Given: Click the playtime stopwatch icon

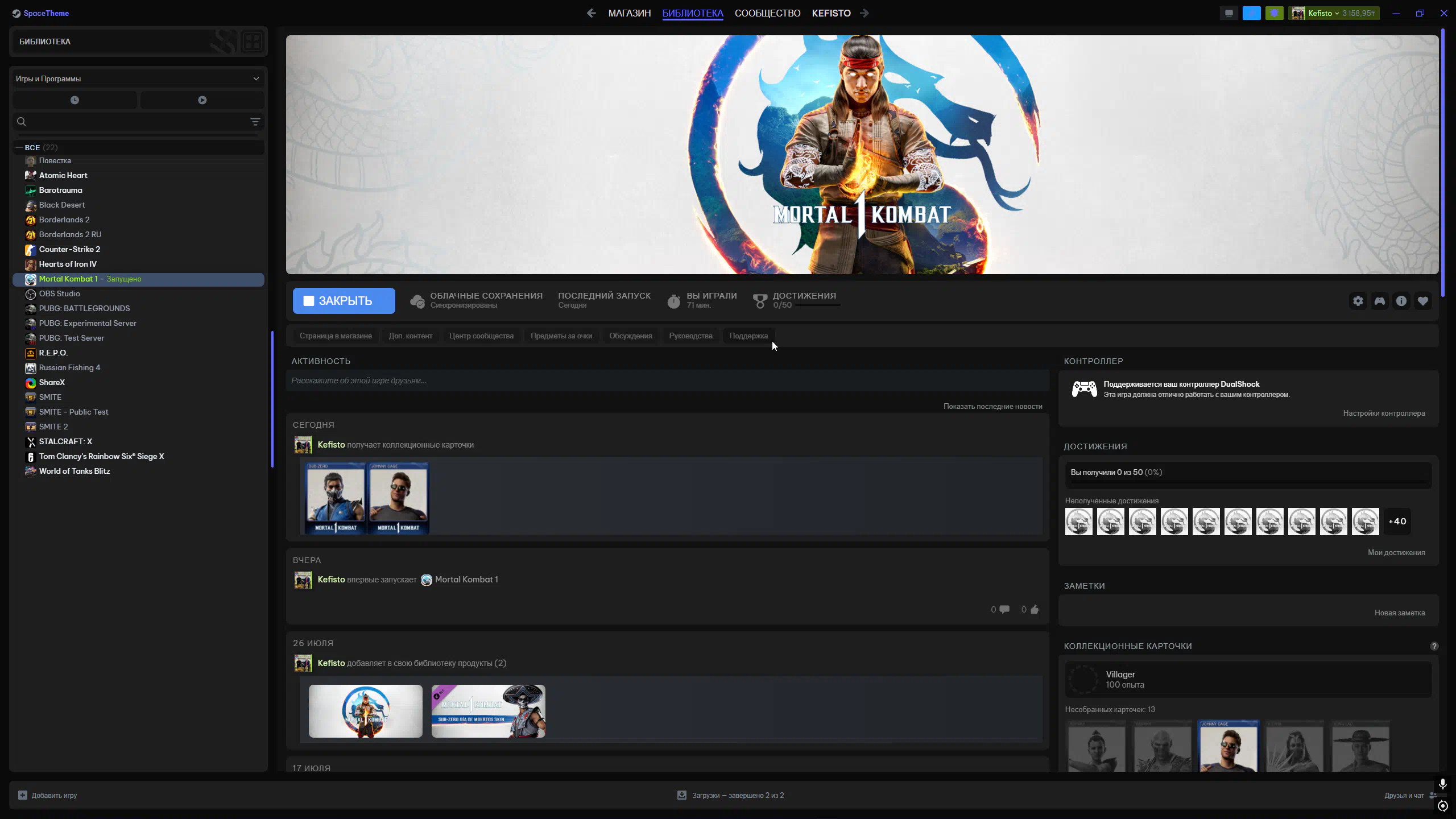Looking at the screenshot, I should point(674,301).
